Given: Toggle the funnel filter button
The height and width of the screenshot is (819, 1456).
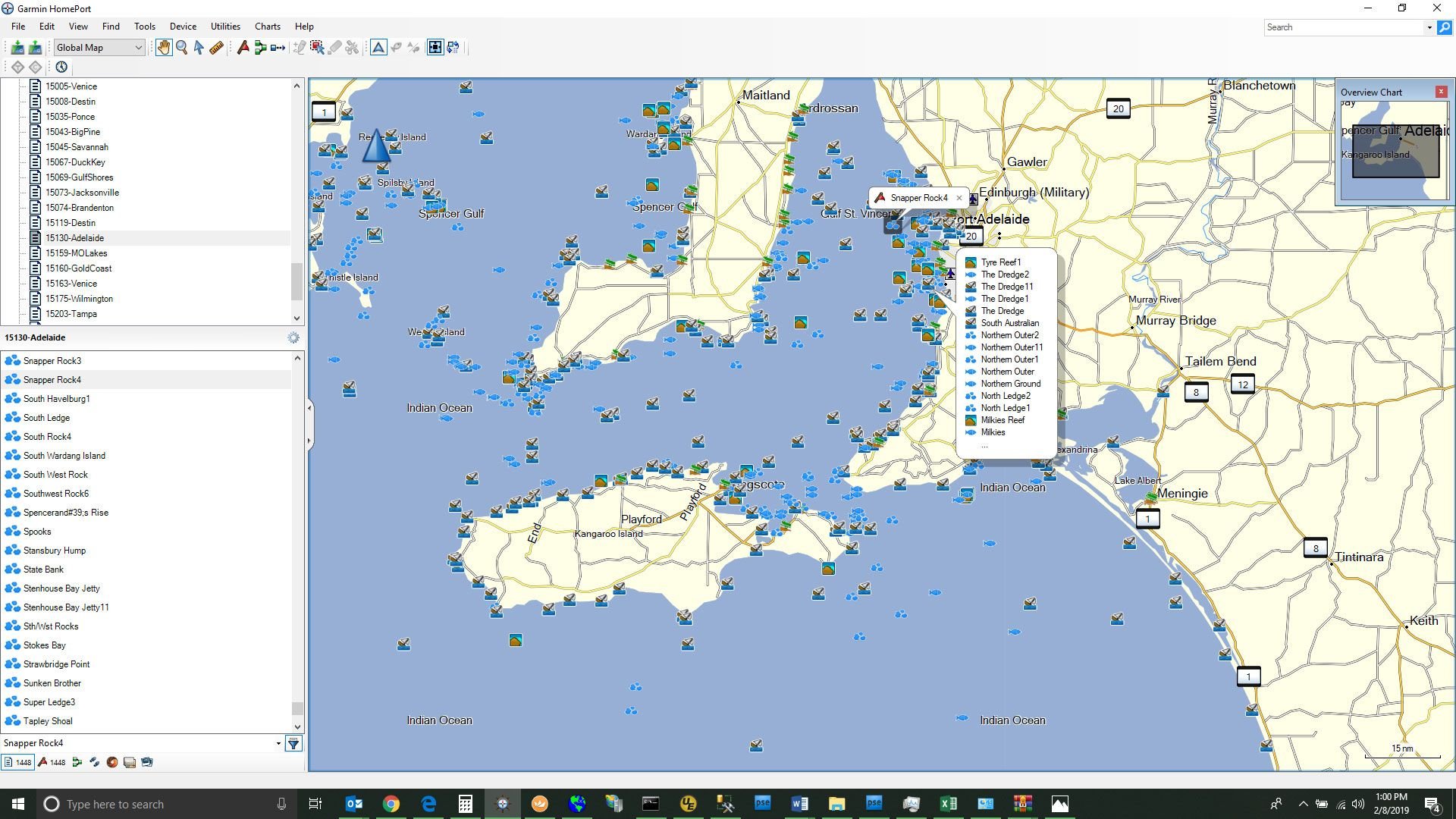Looking at the screenshot, I should [x=293, y=743].
